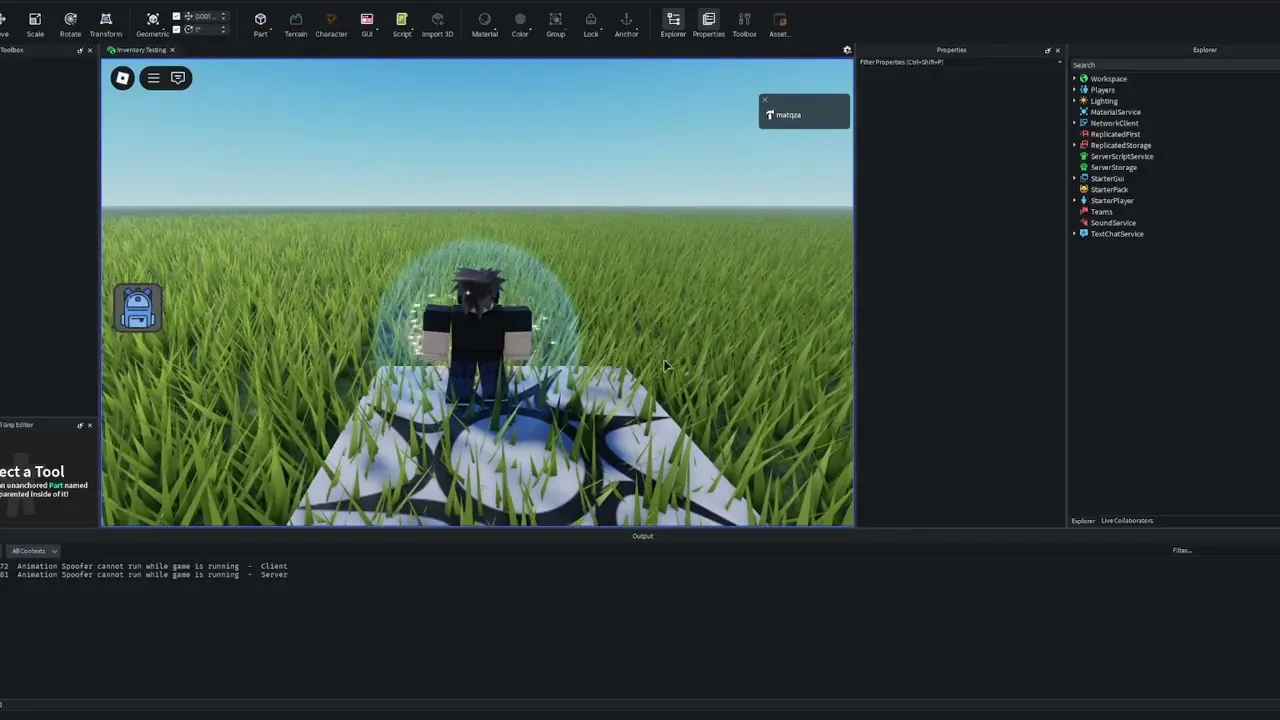Toggle the rotate snapping checkbox
The image size is (1280, 720).
177,29
